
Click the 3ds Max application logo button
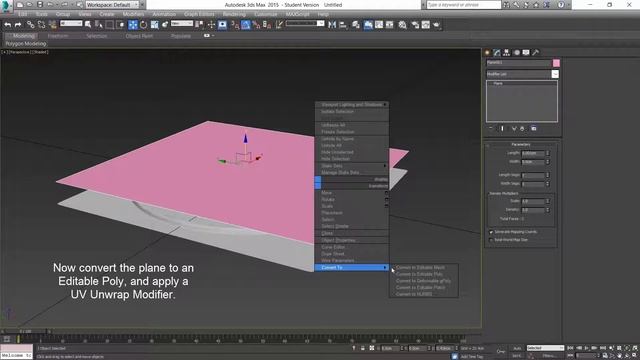point(6,5)
